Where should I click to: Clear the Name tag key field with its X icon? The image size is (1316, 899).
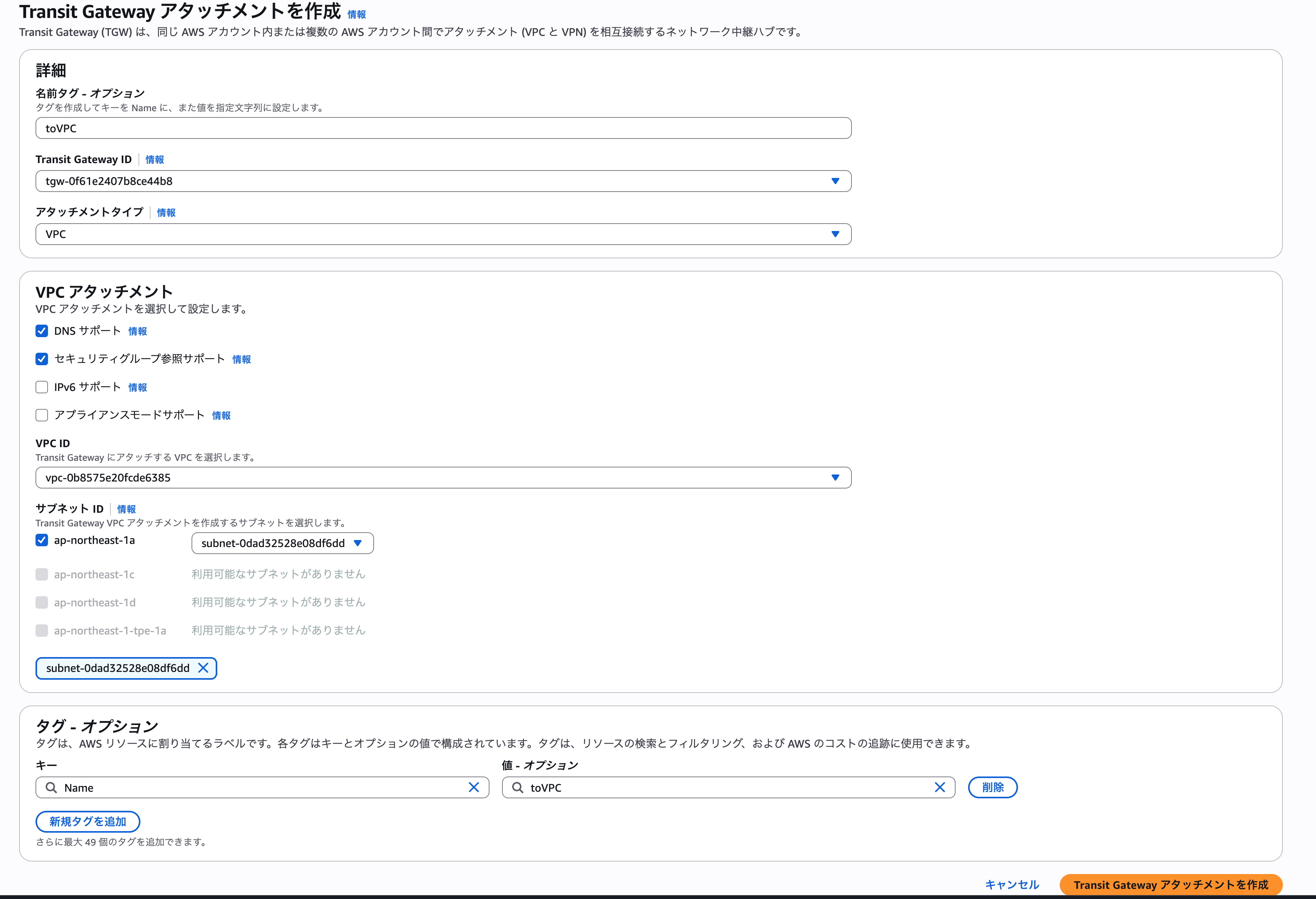474,787
